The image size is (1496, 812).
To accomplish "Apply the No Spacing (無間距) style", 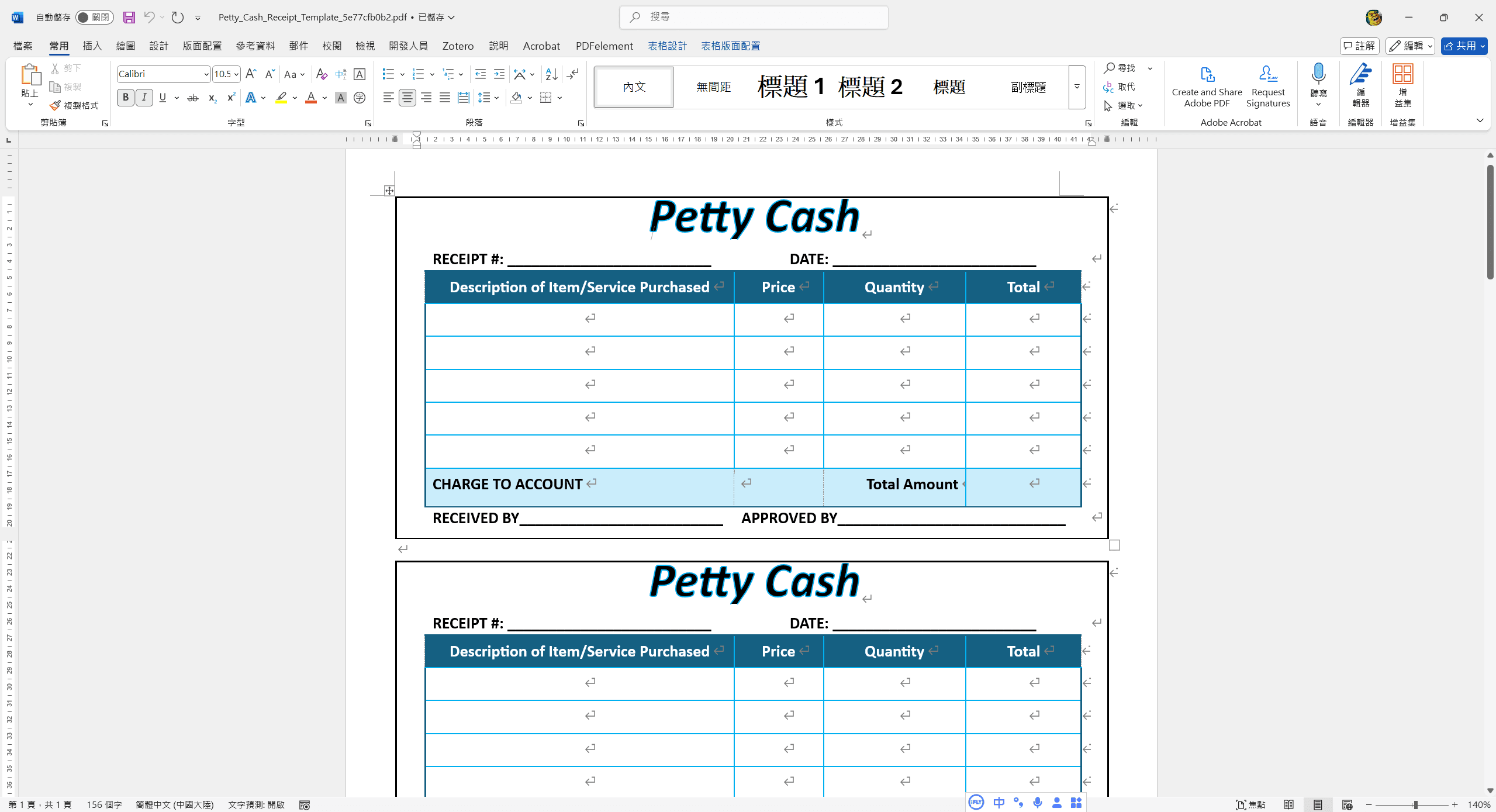I will click(713, 87).
